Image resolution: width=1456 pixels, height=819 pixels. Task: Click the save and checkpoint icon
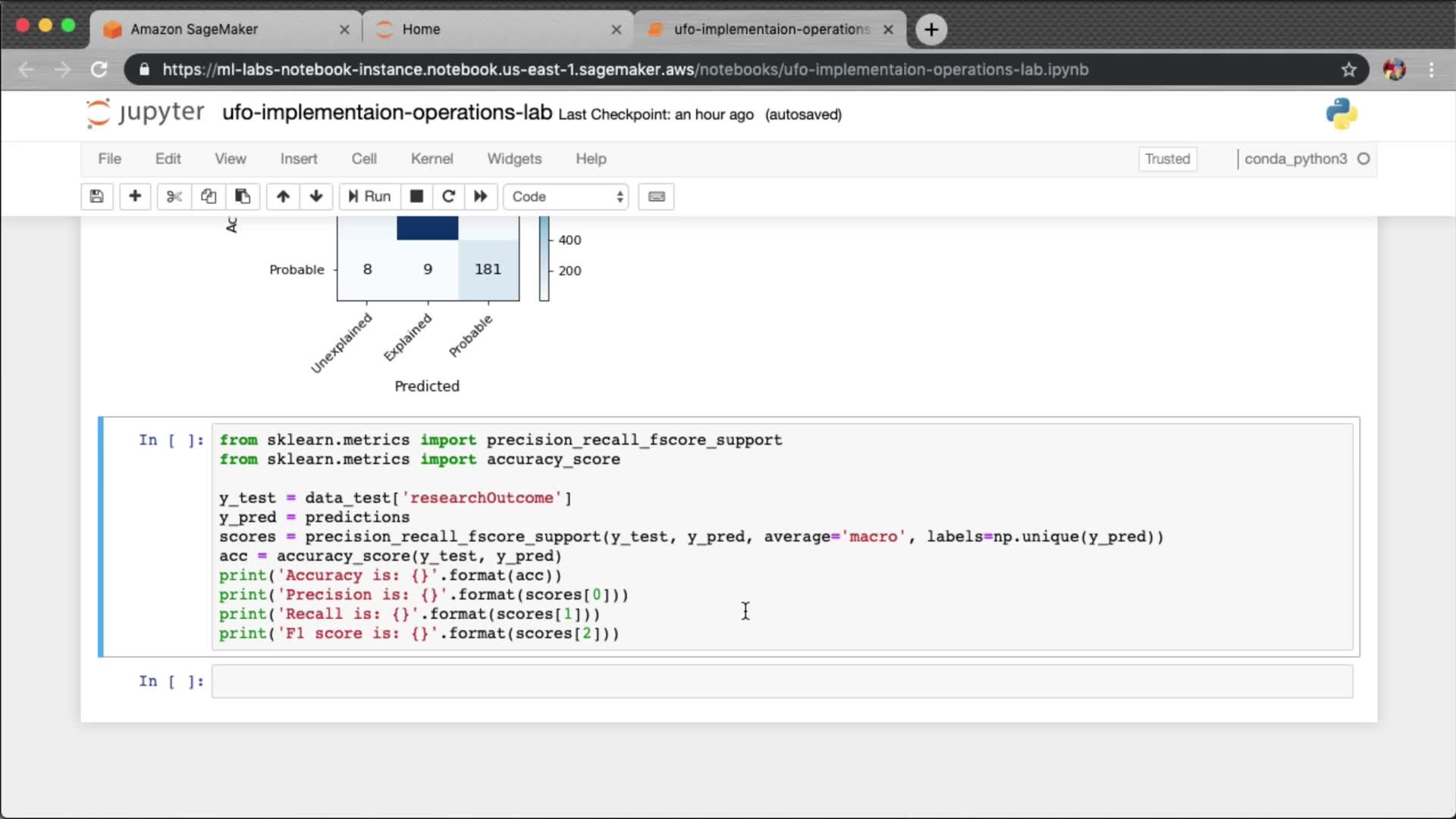(x=96, y=196)
